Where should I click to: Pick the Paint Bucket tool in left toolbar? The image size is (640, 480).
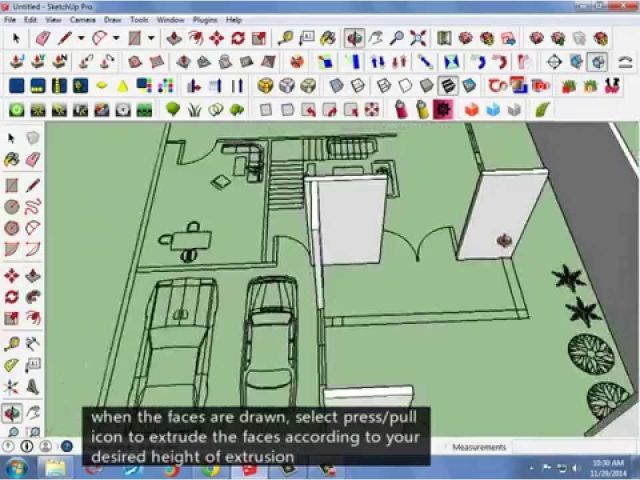[x=11, y=160]
